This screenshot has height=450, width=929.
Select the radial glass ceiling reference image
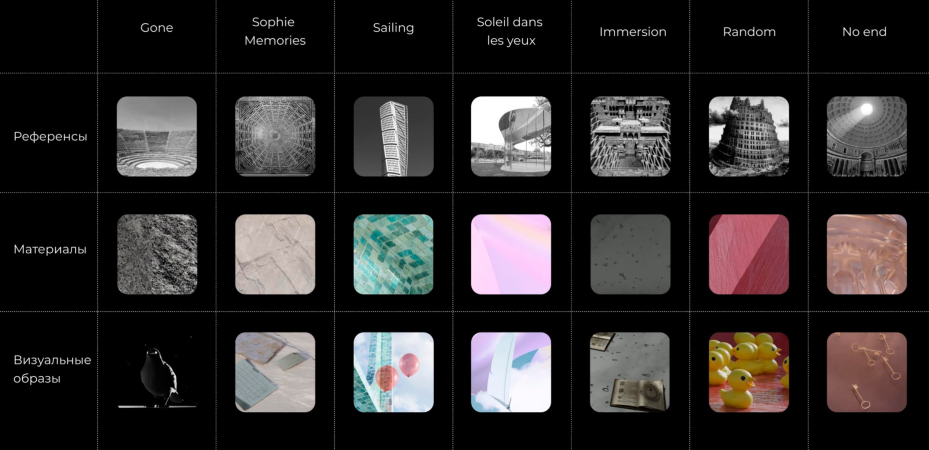(275, 136)
